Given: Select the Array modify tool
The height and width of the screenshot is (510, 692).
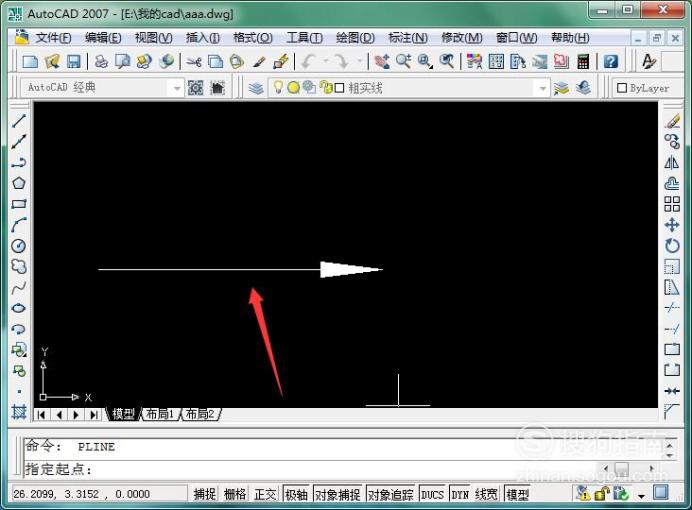Looking at the screenshot, I should [672, 204].
